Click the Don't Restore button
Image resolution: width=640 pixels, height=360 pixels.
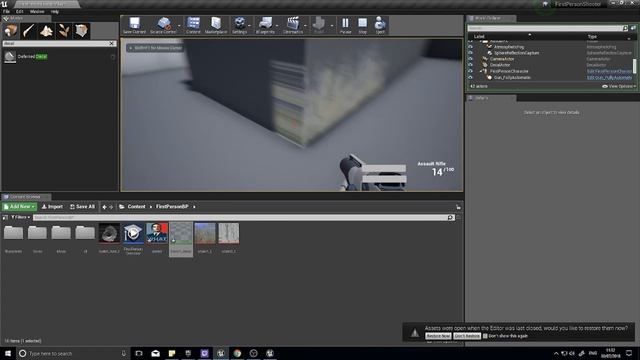pyautogui.click(x=467, y=336)
